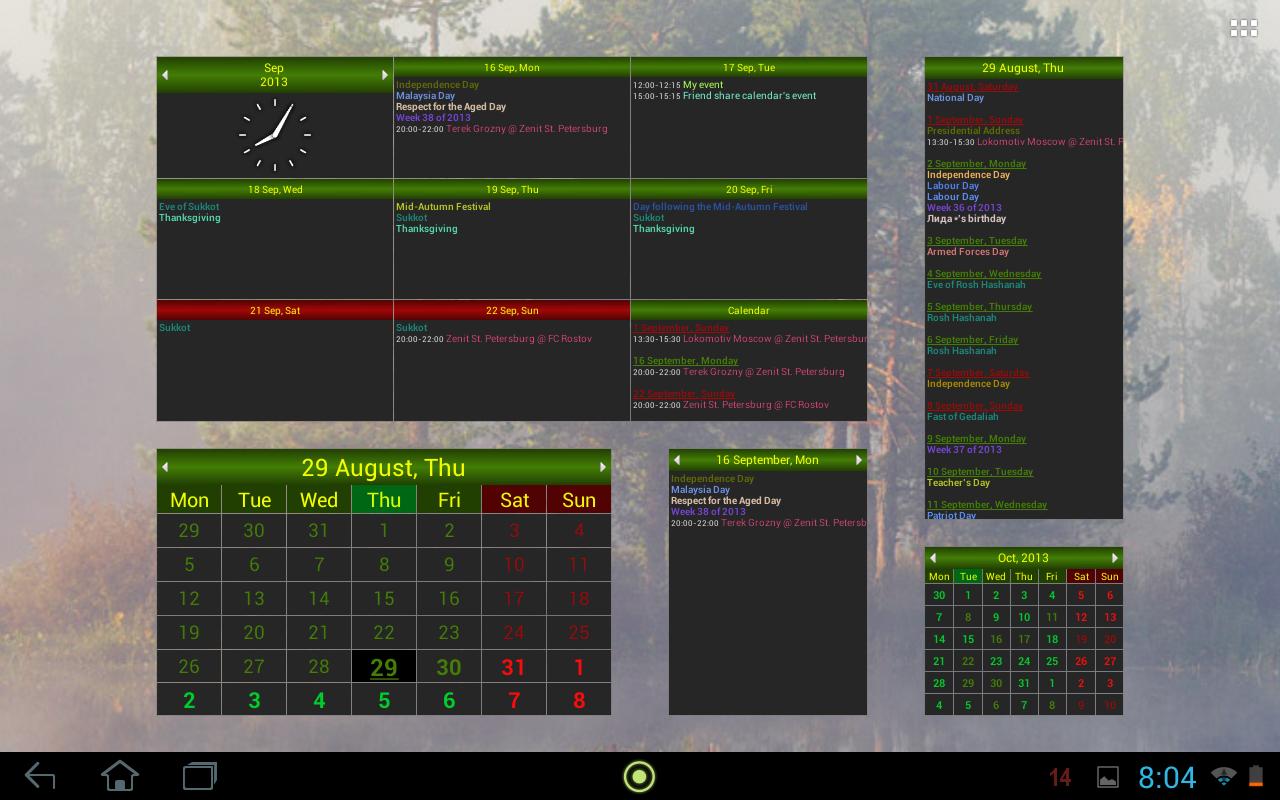Screen dimensions: 1280x800
Task: Tap the 'Thanksgiving' entry under 18 Sep, Wed
Action: [189, 217]
